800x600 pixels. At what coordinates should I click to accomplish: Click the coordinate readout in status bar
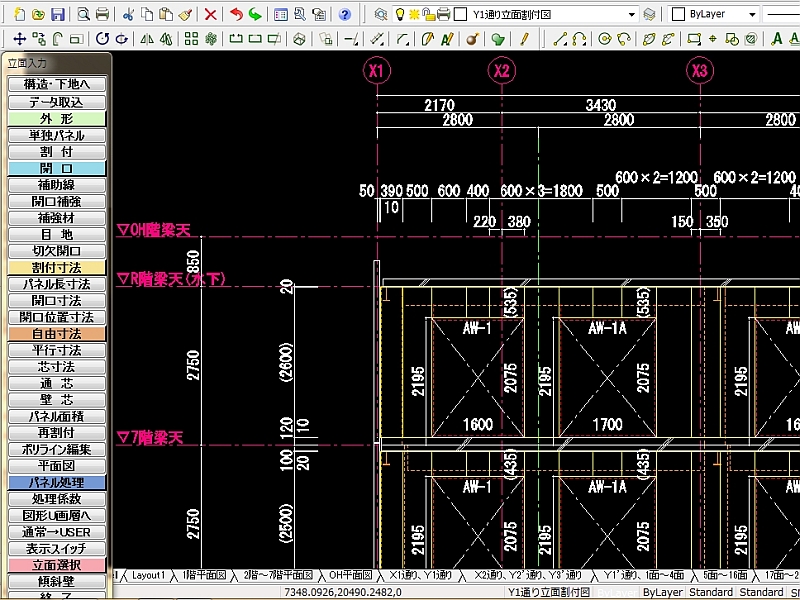343,592
